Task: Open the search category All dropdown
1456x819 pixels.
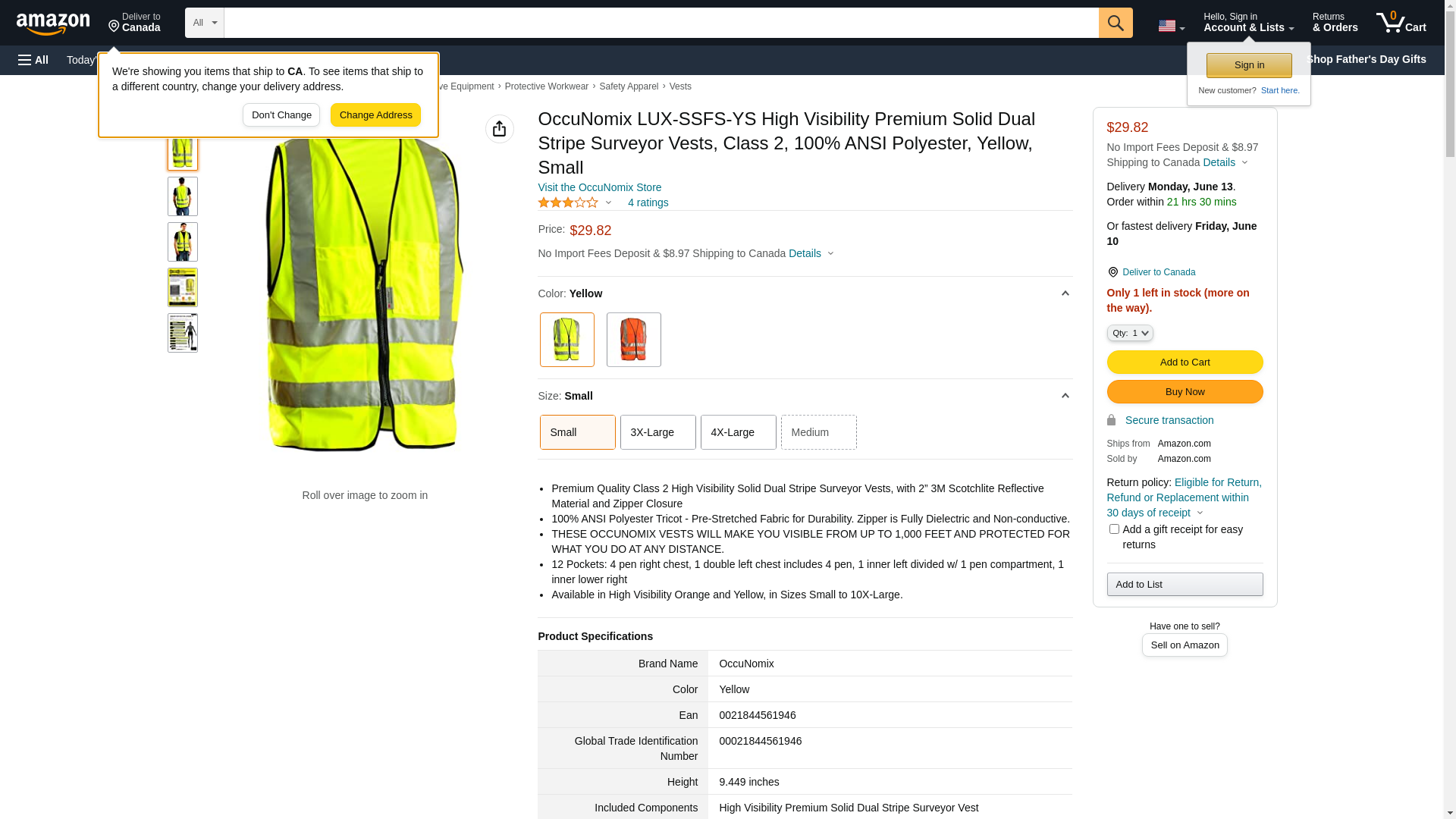Action: (x=204, y=23)
